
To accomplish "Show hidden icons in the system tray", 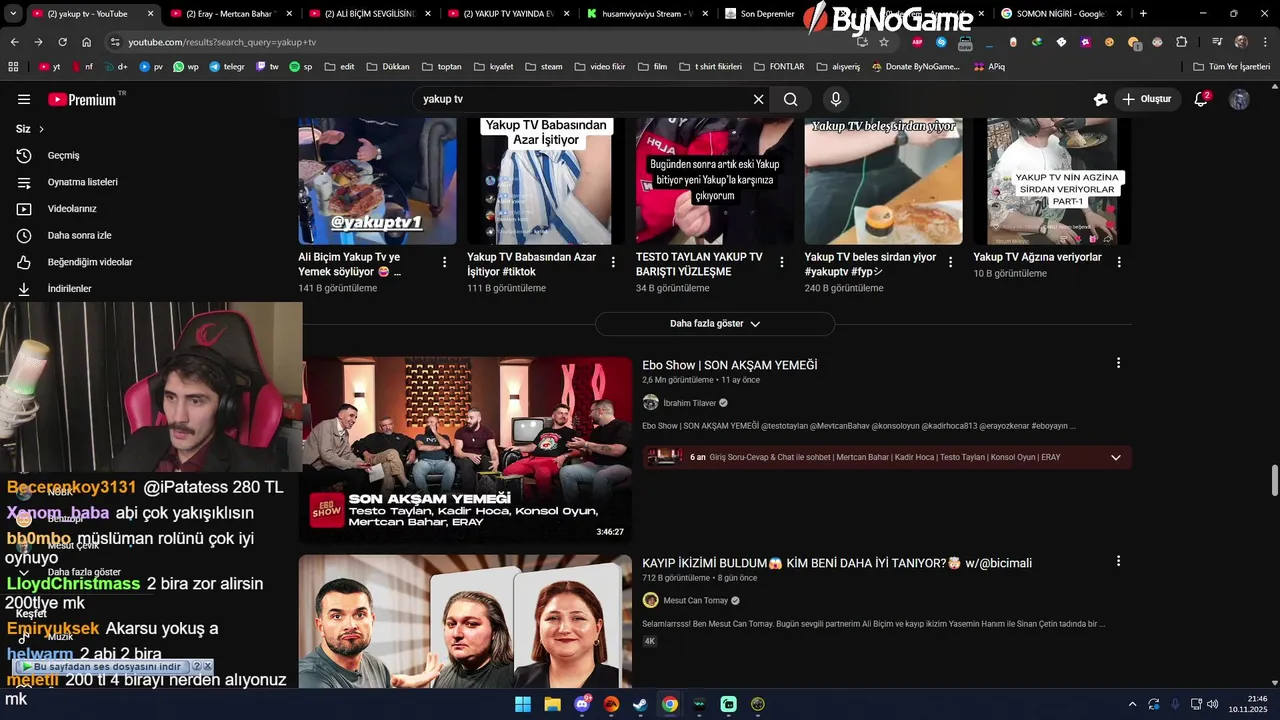I will pyautogui.click(x=1132, y=704).
